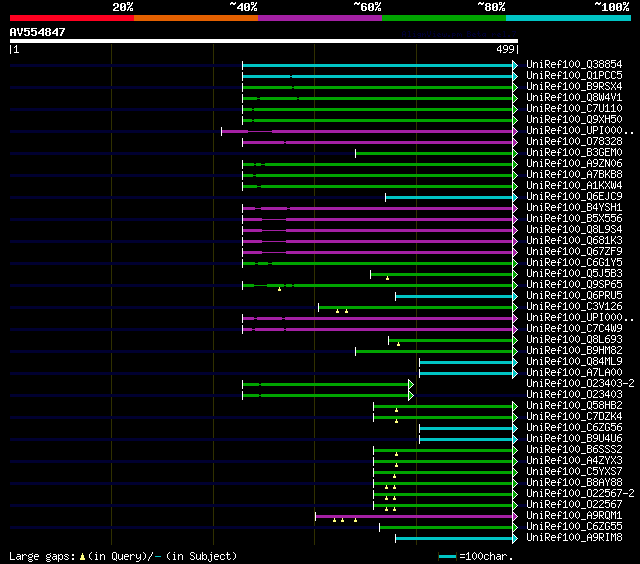The width and height of the screenshot is (640, 564).
Task: Click the yellow gap marker under Q8L693 bar
Action: tap(398, 344)
